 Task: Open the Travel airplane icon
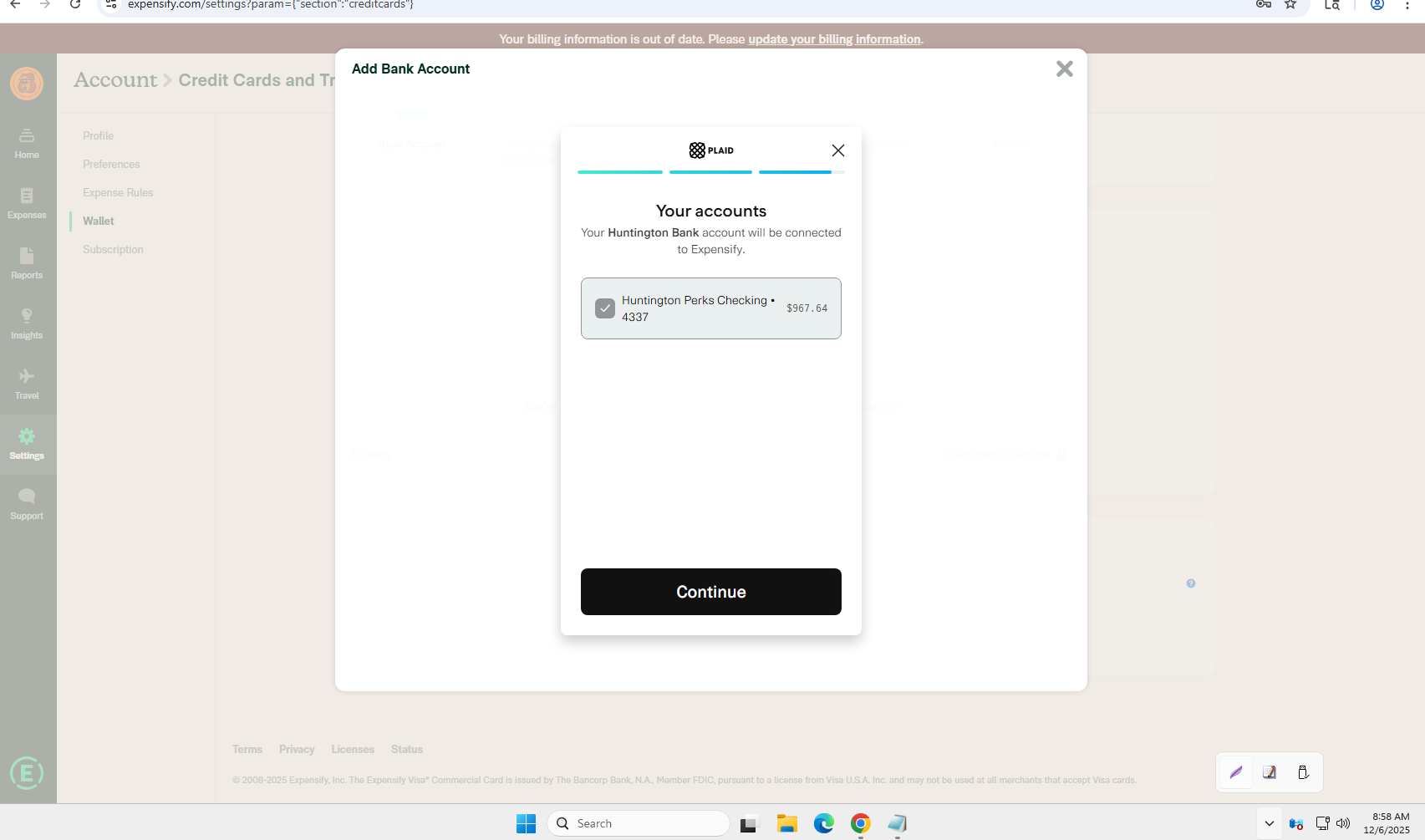coord(27,377)
